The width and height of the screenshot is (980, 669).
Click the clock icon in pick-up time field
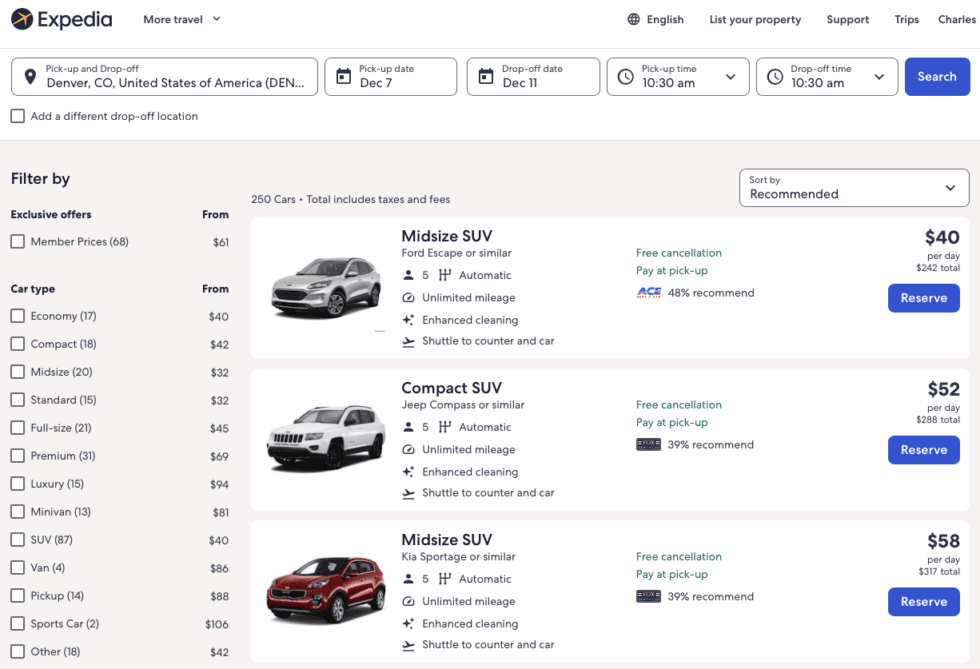[x=626, y=76]
